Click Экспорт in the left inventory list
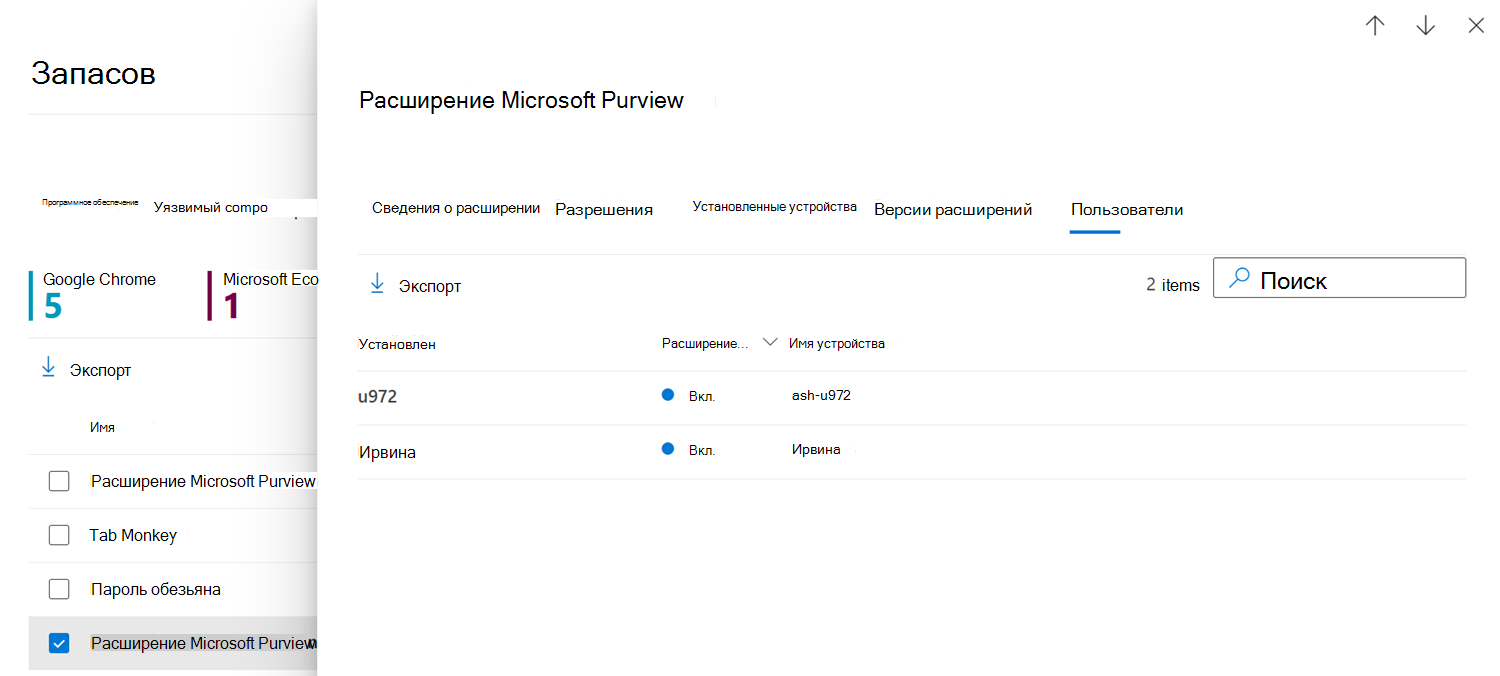Image resolution: width=1500 pixels, height=676 pixels. pos(100,370)
